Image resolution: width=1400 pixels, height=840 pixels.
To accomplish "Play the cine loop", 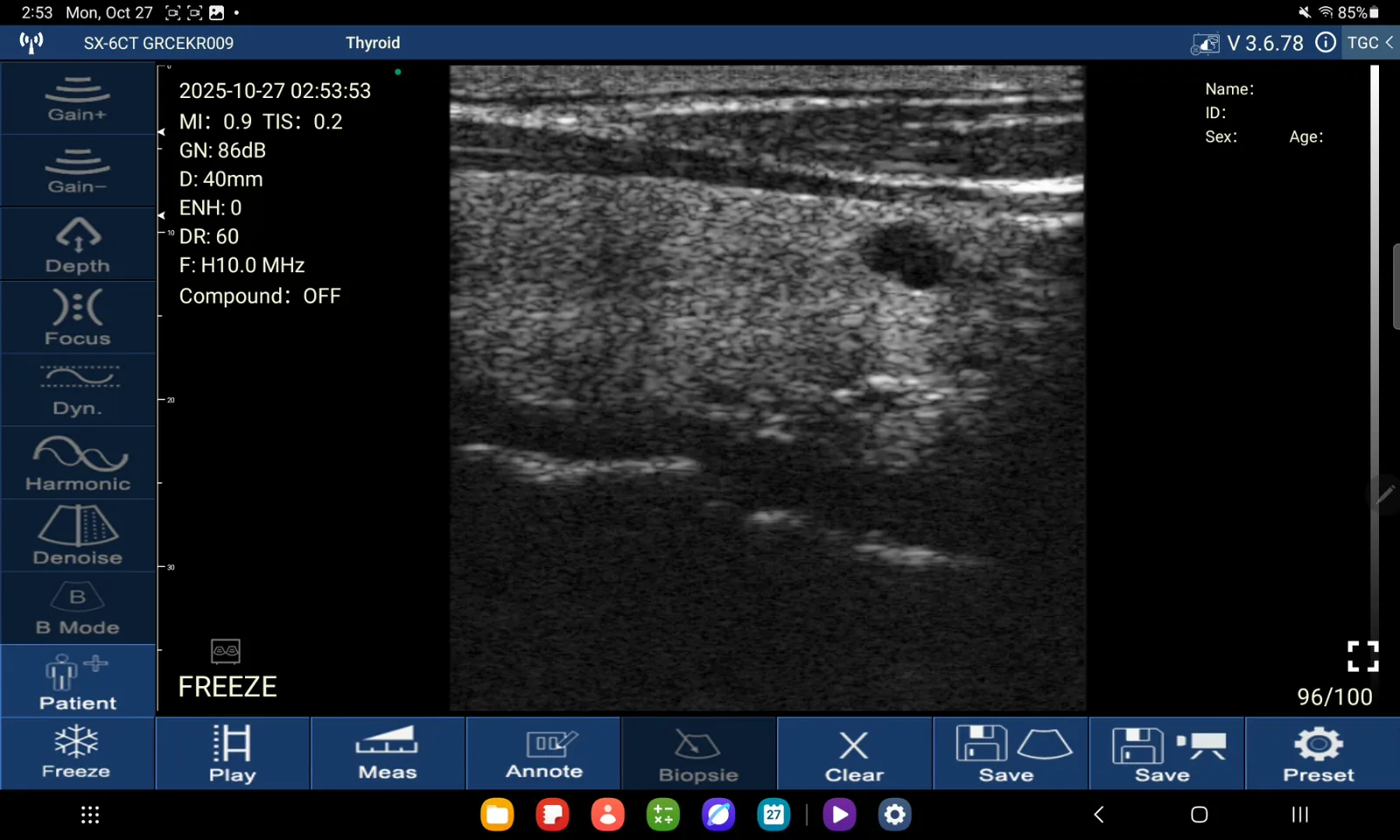I will [x=232, y=753].
